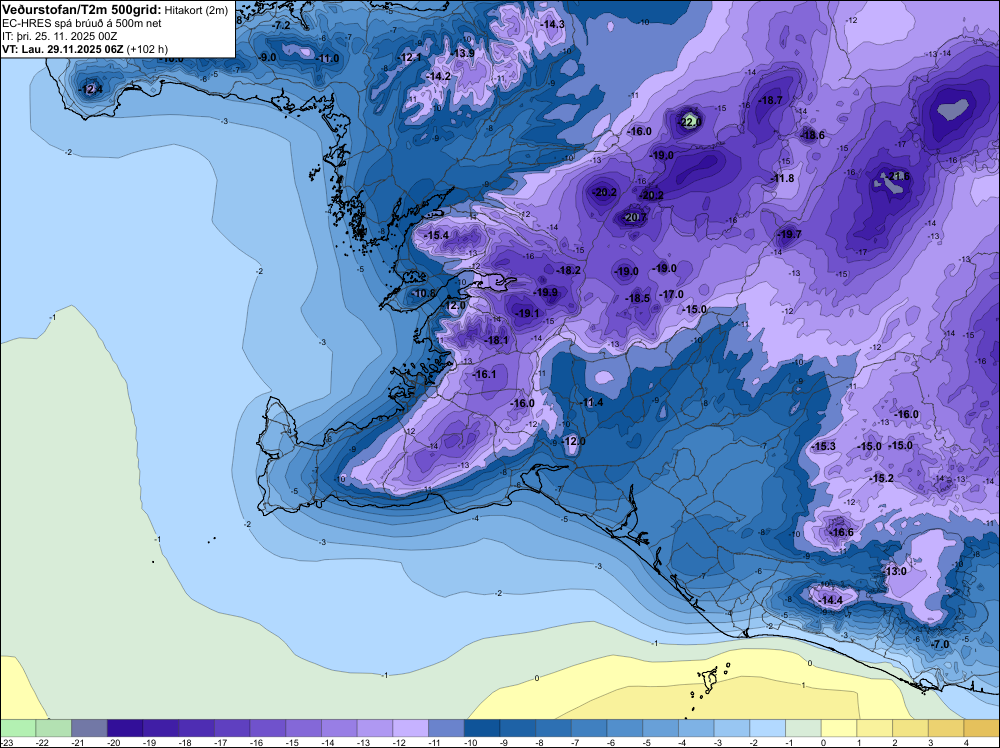This screenshot has width=1000, height=748.
Task: Select the legend swatch labeled -10
Action: [482, 728]
